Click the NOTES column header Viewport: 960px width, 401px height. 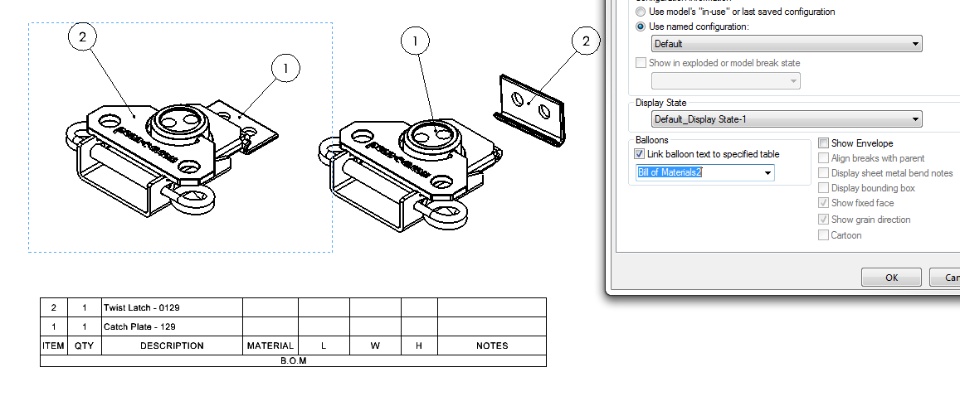coord(492,345)
